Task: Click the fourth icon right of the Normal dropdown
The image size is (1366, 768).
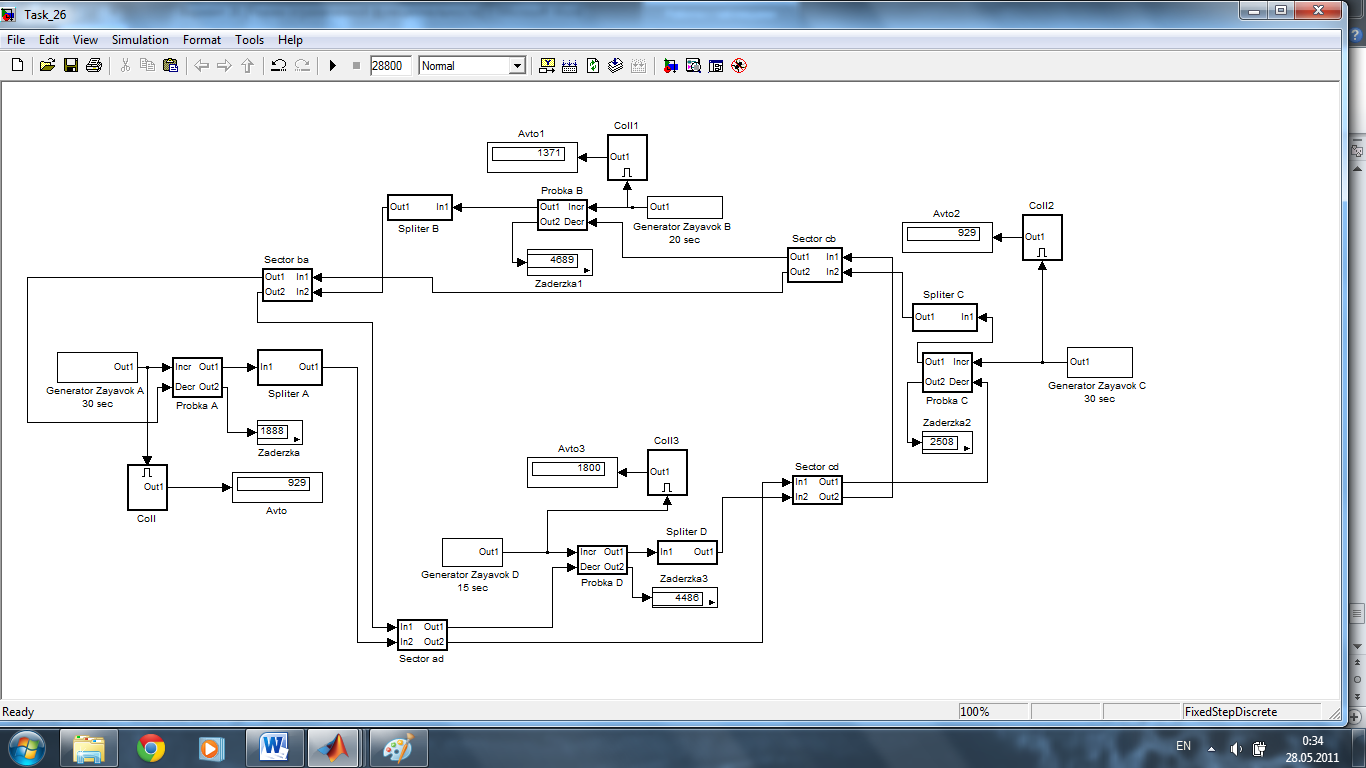Action: 616,66
